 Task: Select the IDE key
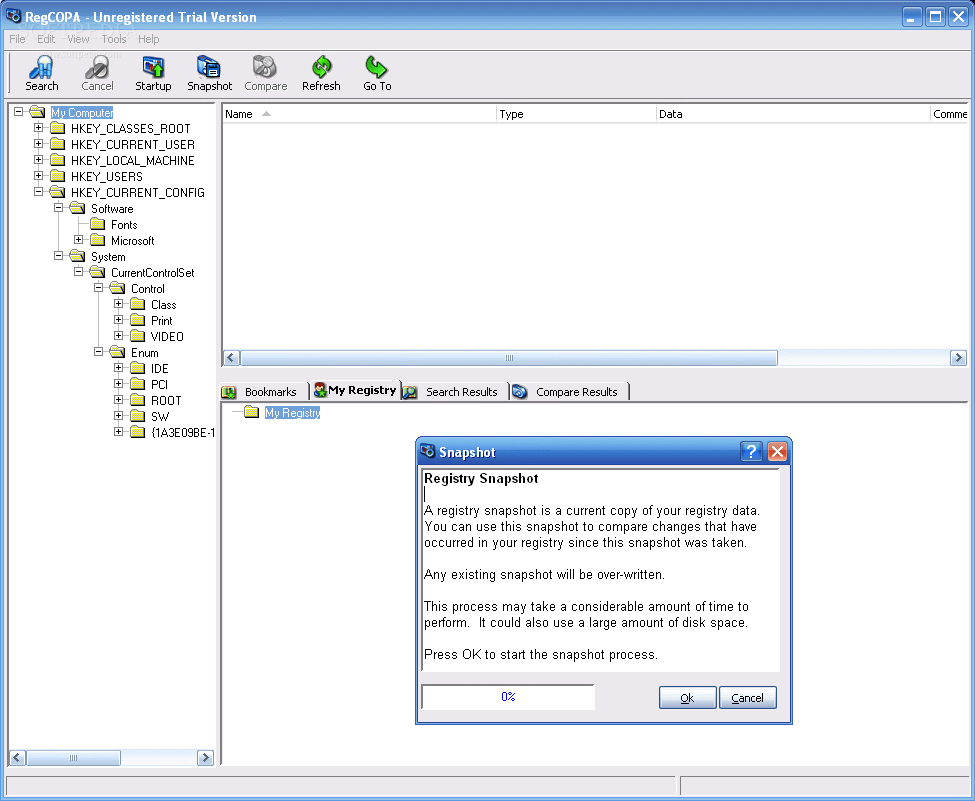[x=159, y=369]
